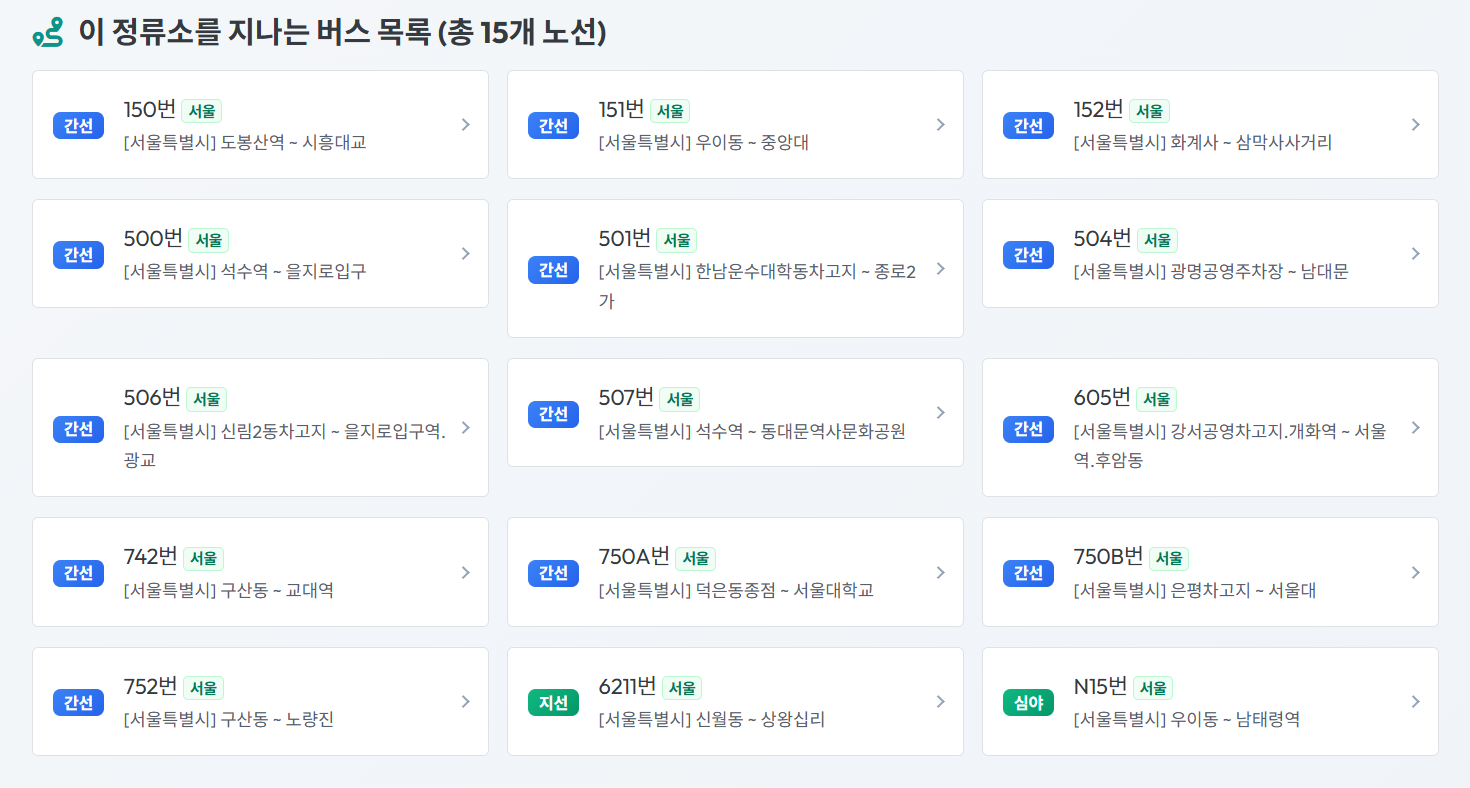The image size is (1470, 788).
Task: Open the 507번 route number link
Action: coord(626,397)
